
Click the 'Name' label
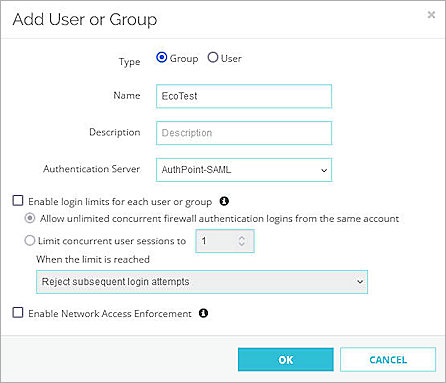[127, 95]
